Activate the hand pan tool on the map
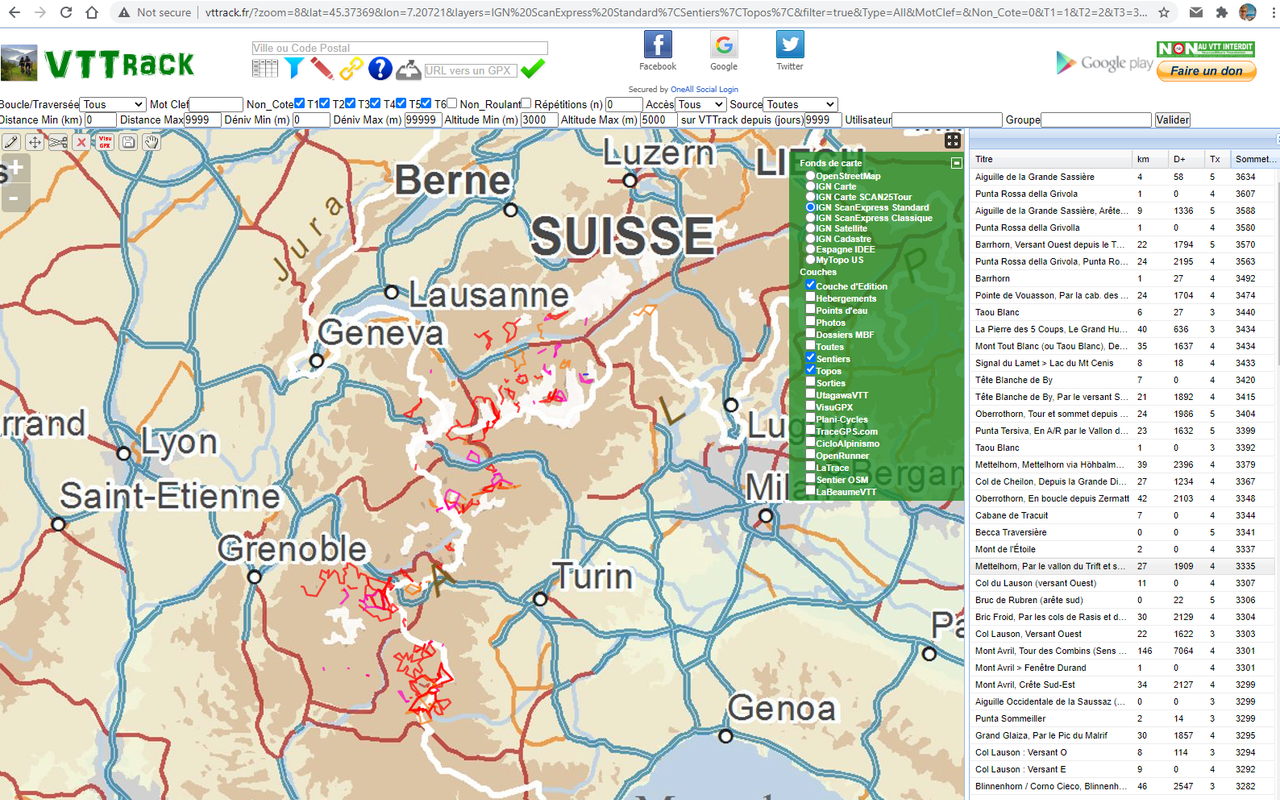Screen dimensions: 1280x800 [151, 143]
